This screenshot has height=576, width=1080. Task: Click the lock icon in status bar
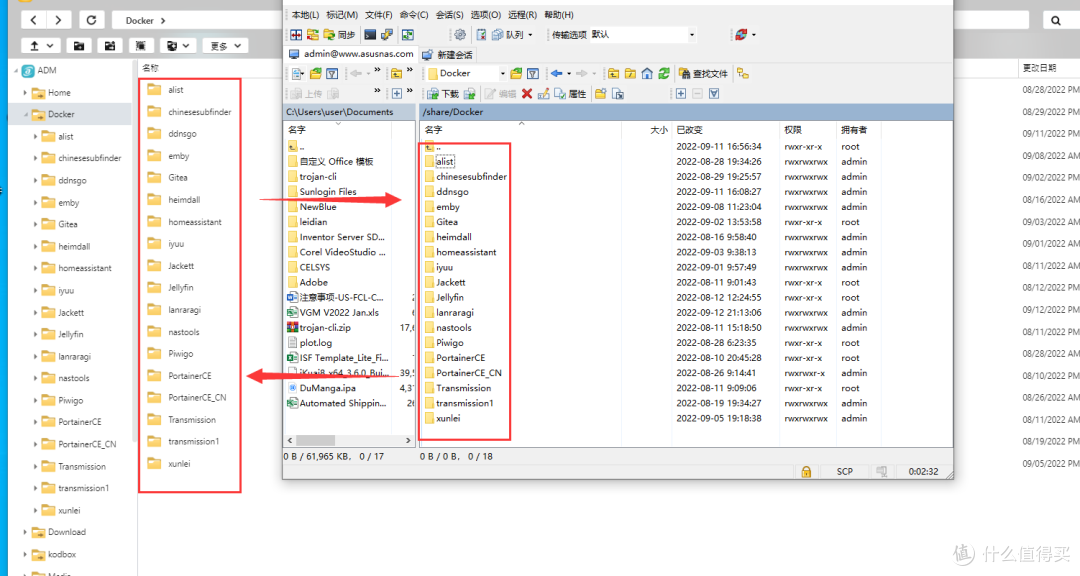pos(806,471)
